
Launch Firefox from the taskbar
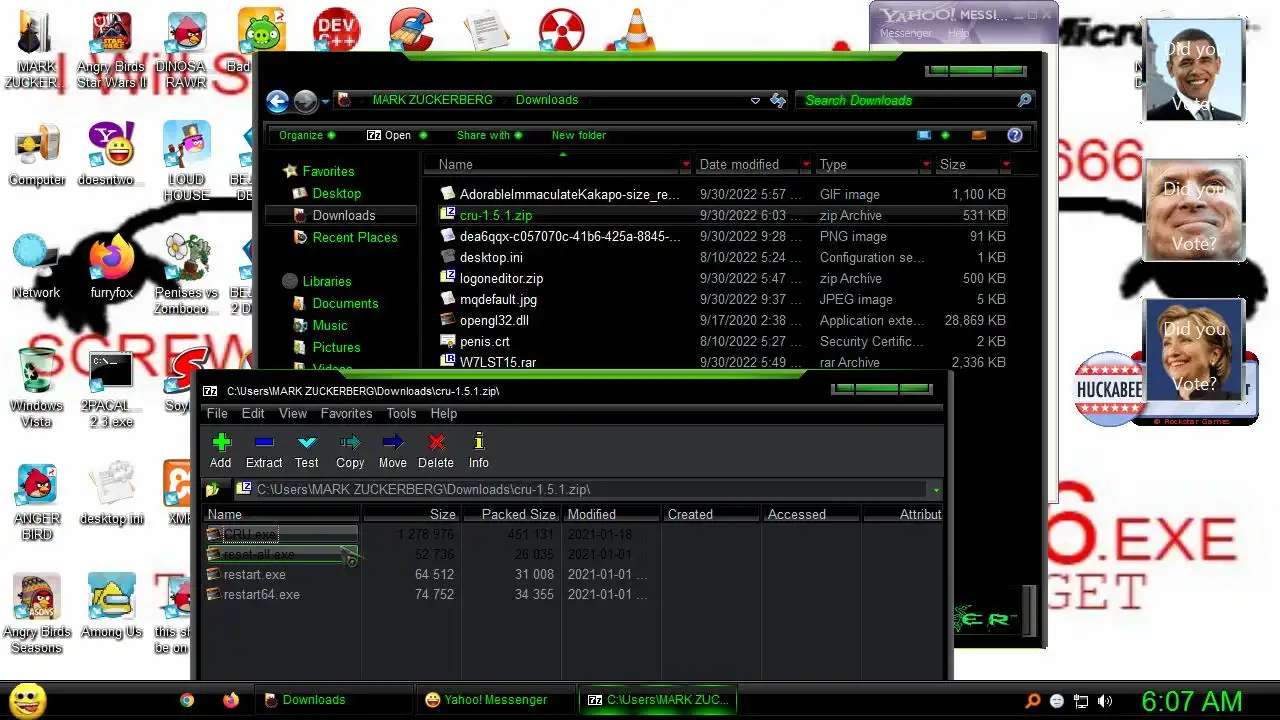click(x=231, y=700)
